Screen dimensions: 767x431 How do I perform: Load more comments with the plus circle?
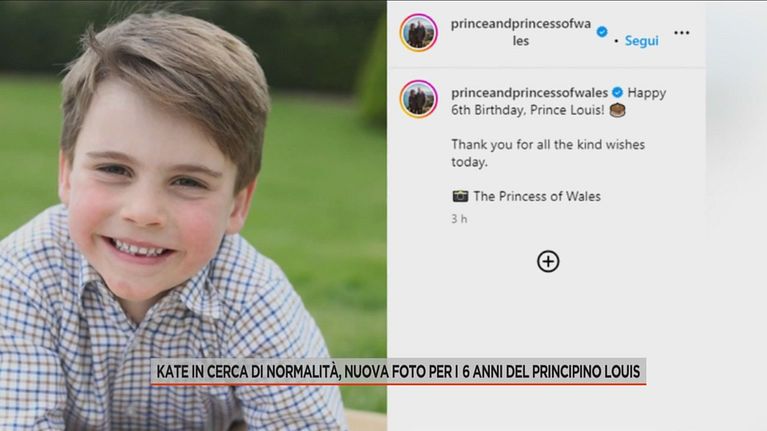point(548,261)
